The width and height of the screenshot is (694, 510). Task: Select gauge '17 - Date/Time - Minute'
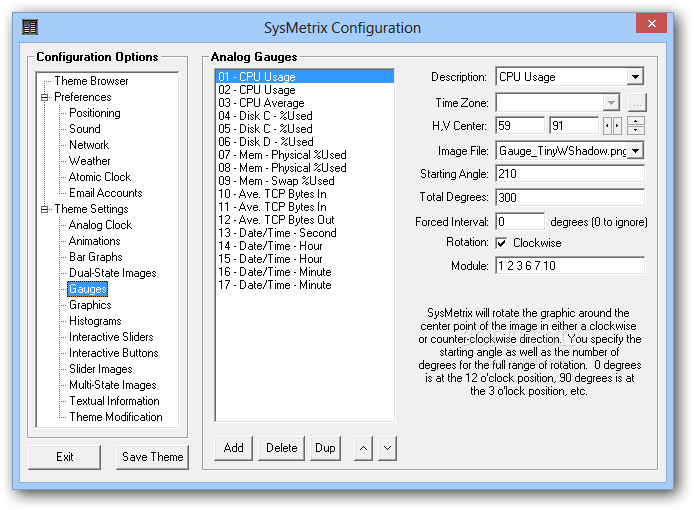pos(305,285)
